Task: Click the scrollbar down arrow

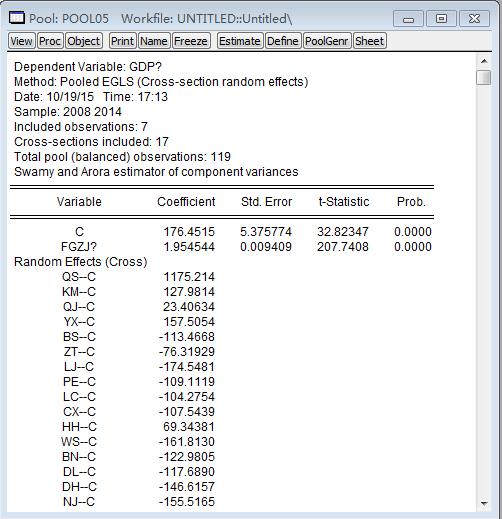Action: tap(484, 503)
